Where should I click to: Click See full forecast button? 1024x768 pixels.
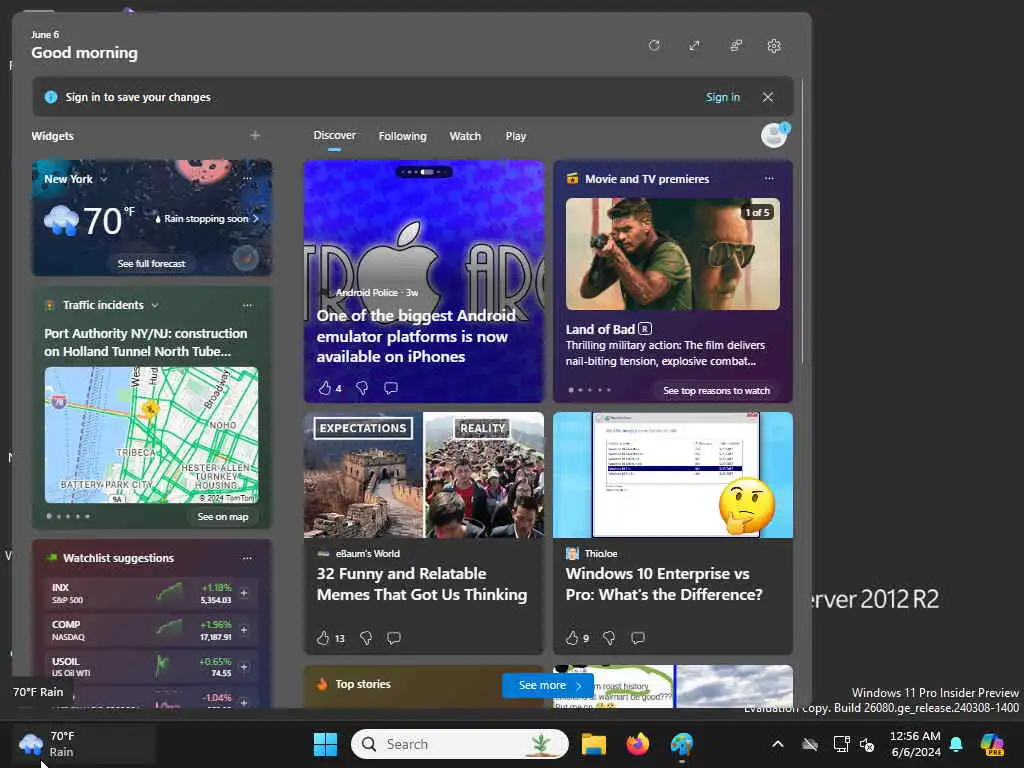click(x=151, y=263)
